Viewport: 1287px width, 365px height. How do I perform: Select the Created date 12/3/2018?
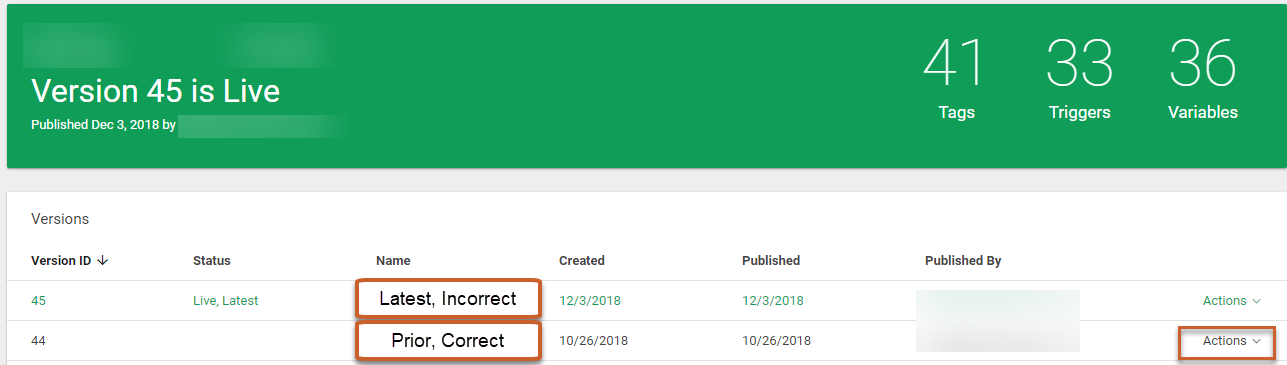click(589, 301)
